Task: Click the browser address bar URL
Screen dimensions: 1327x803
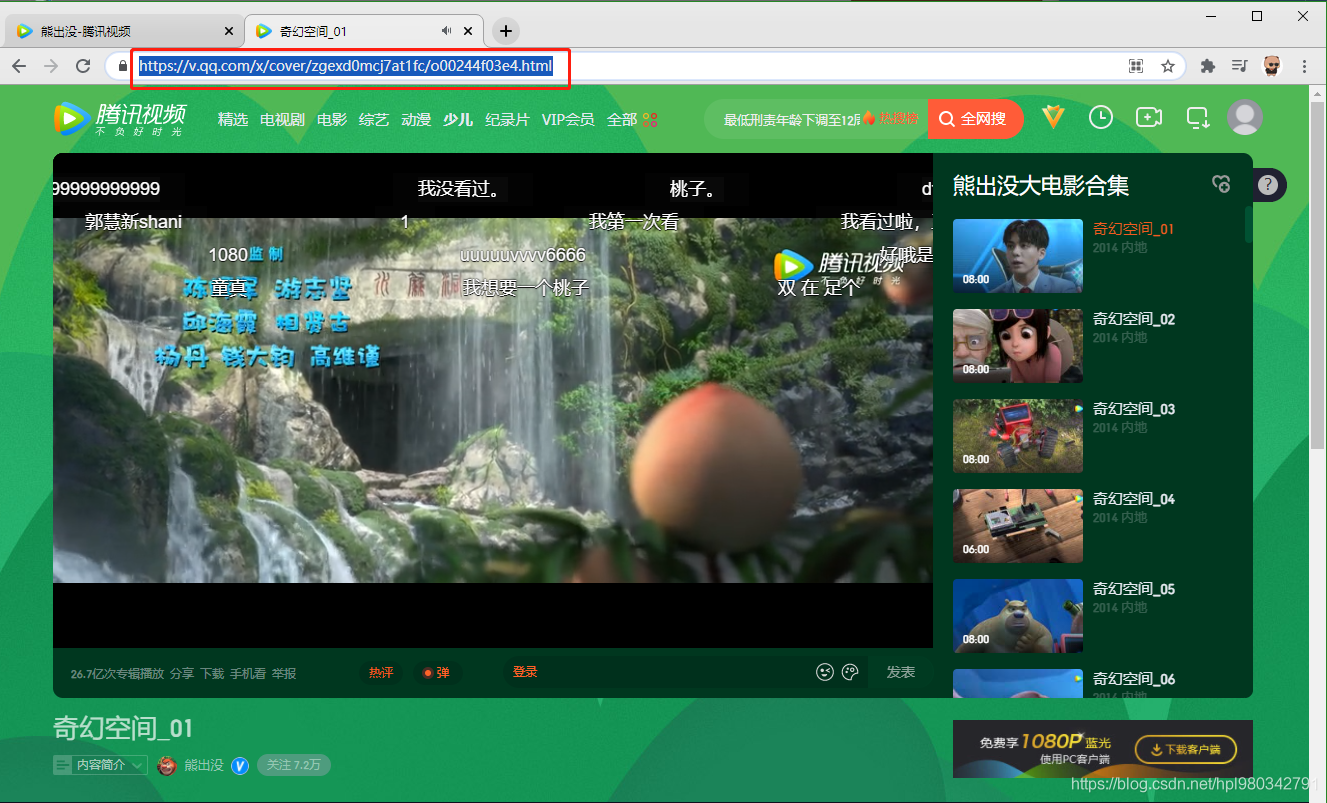Action: [x=346, y=66]
